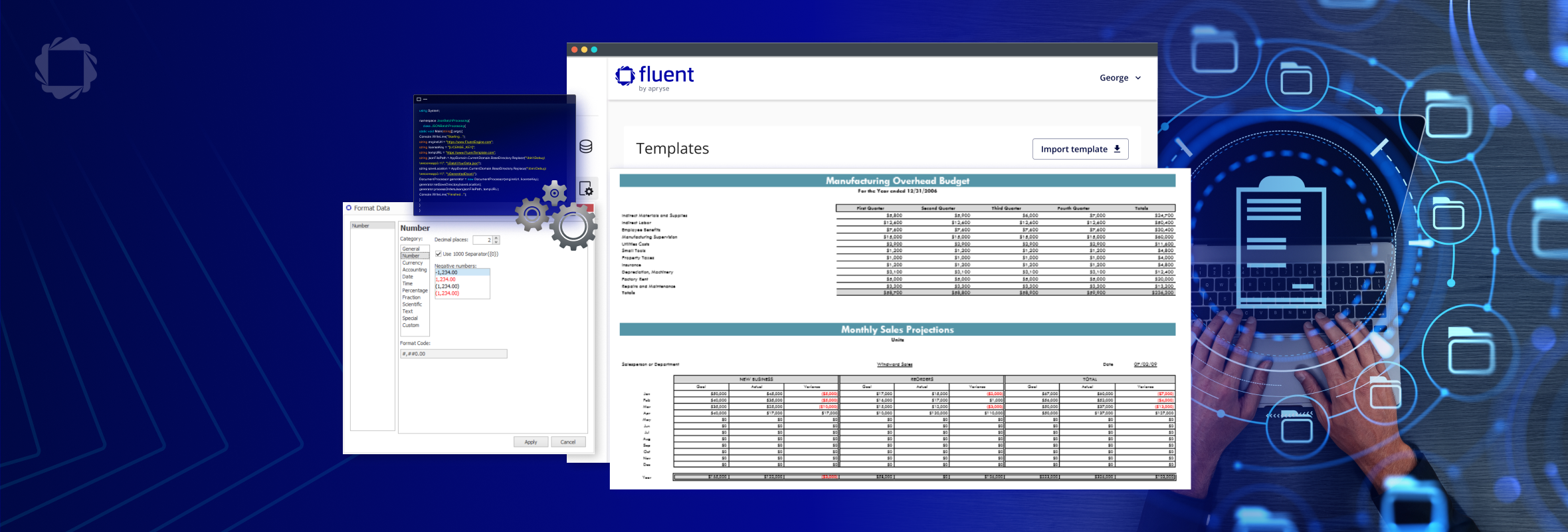Click the Format Data window icon
The image size is (1568, 532).
349,208
